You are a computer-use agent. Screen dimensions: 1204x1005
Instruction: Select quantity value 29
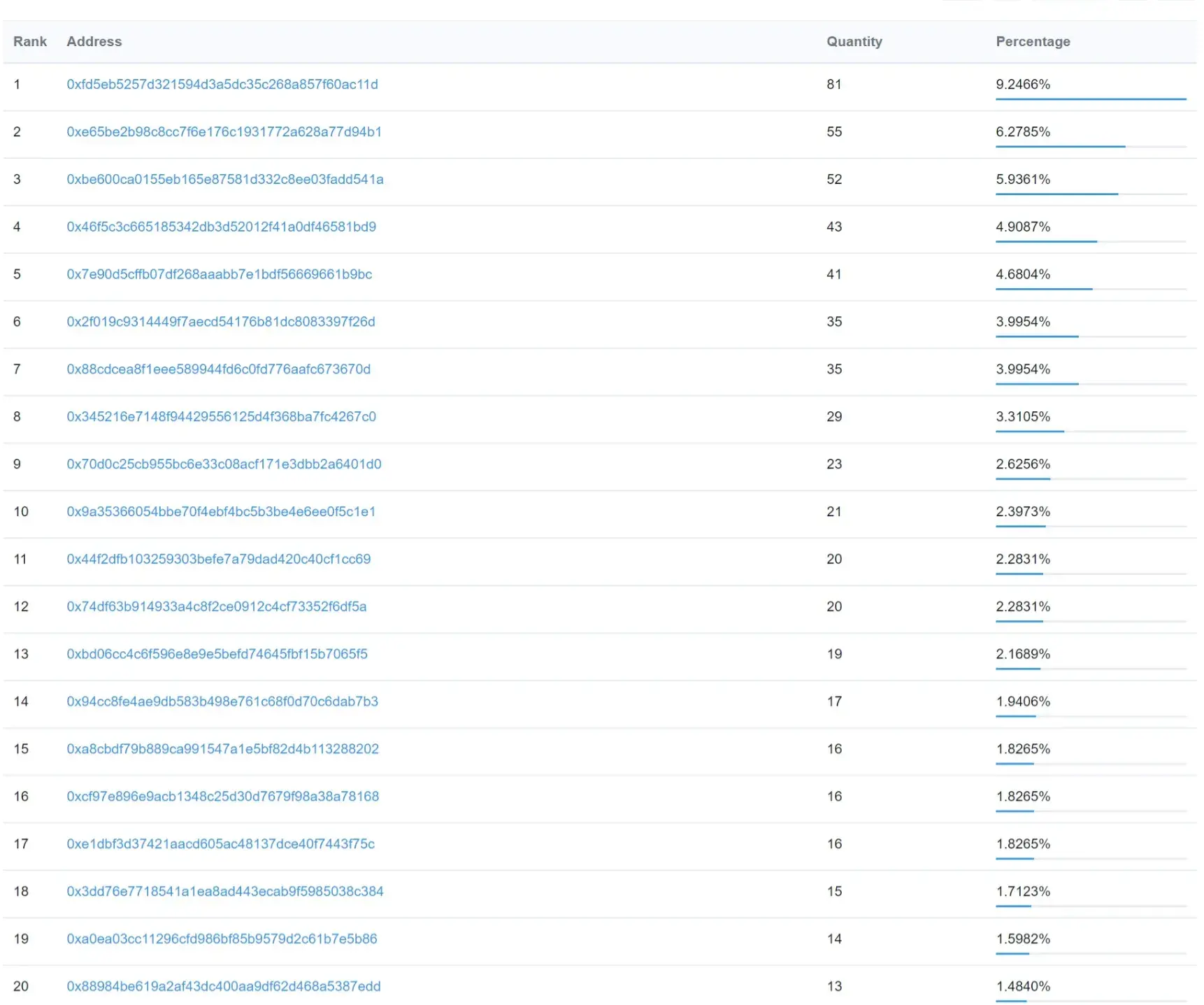tap(834, 417)
